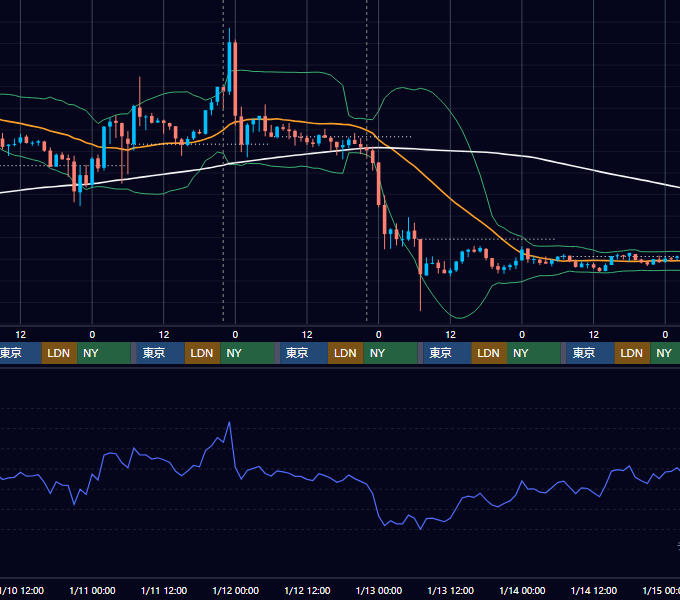This screenshot has height=600, width=680.
Task: Click the 1/11 00:00 date label
Action: click(92, 590)
